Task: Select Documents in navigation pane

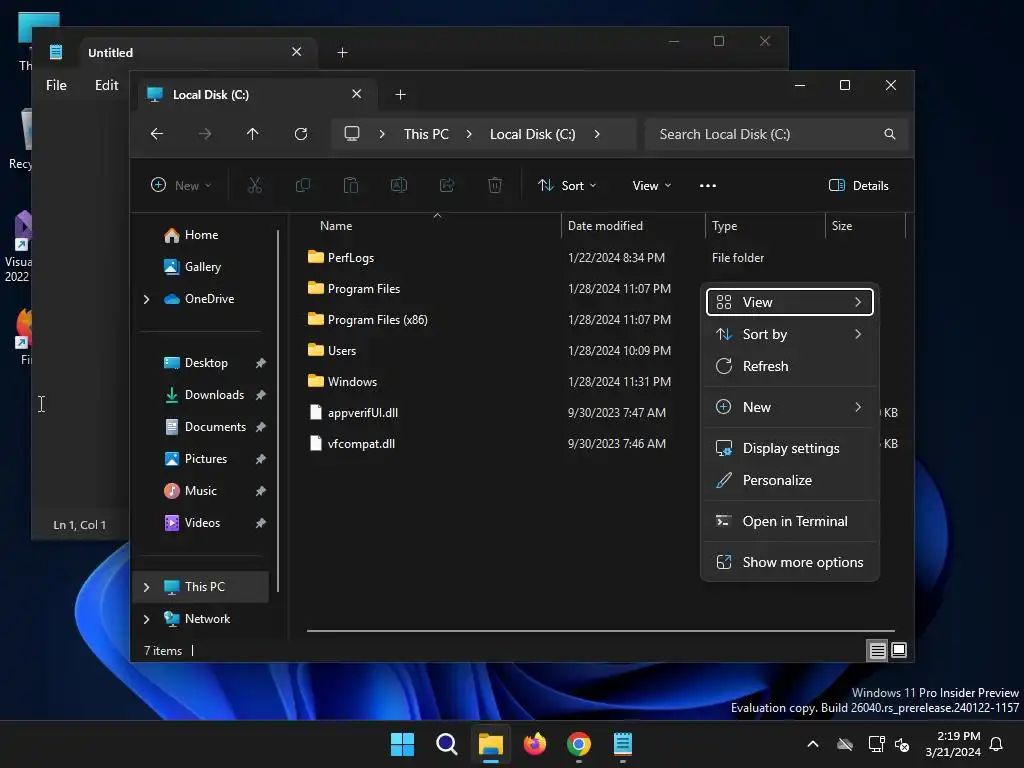Action: coord(215,427)
